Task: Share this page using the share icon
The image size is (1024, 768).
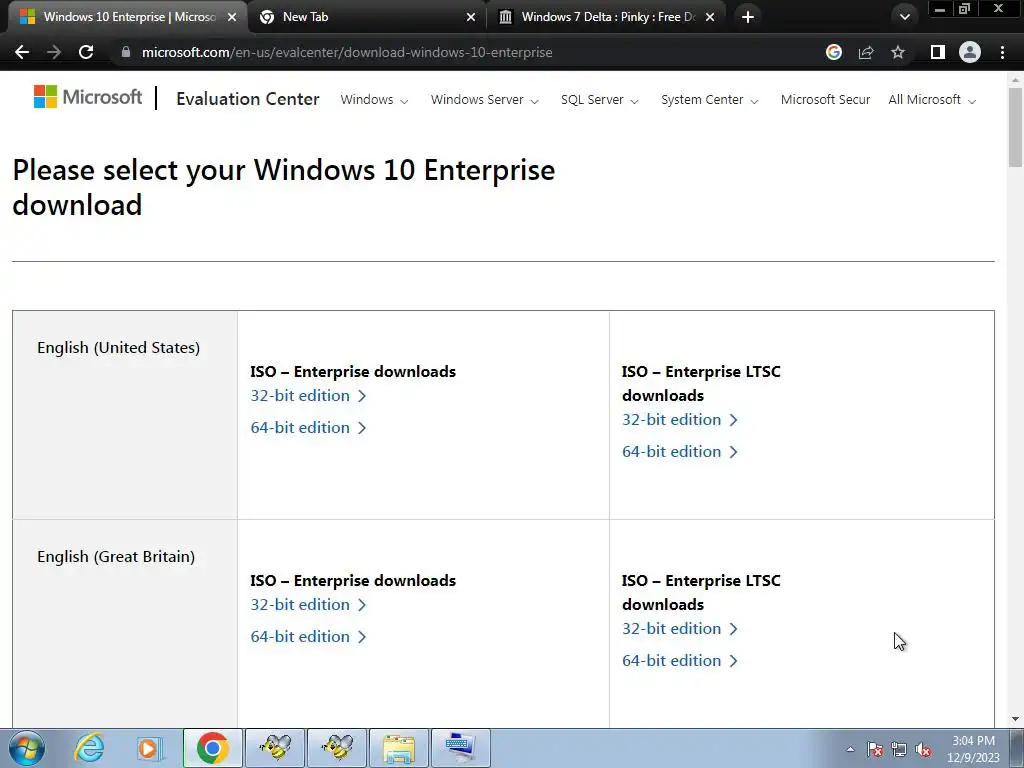Action: pos(866,52)
